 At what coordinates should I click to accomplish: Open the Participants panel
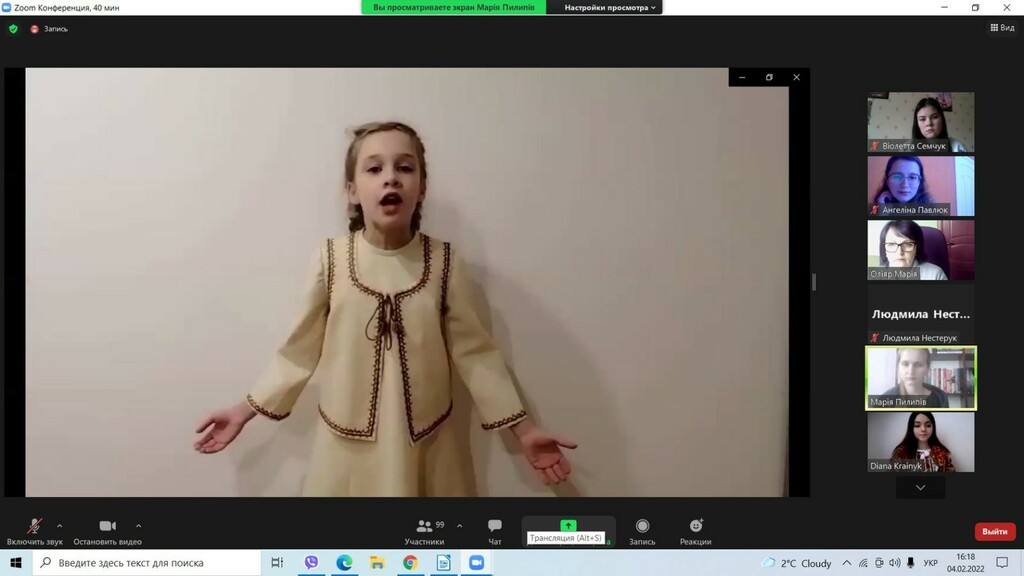(425, 531)
